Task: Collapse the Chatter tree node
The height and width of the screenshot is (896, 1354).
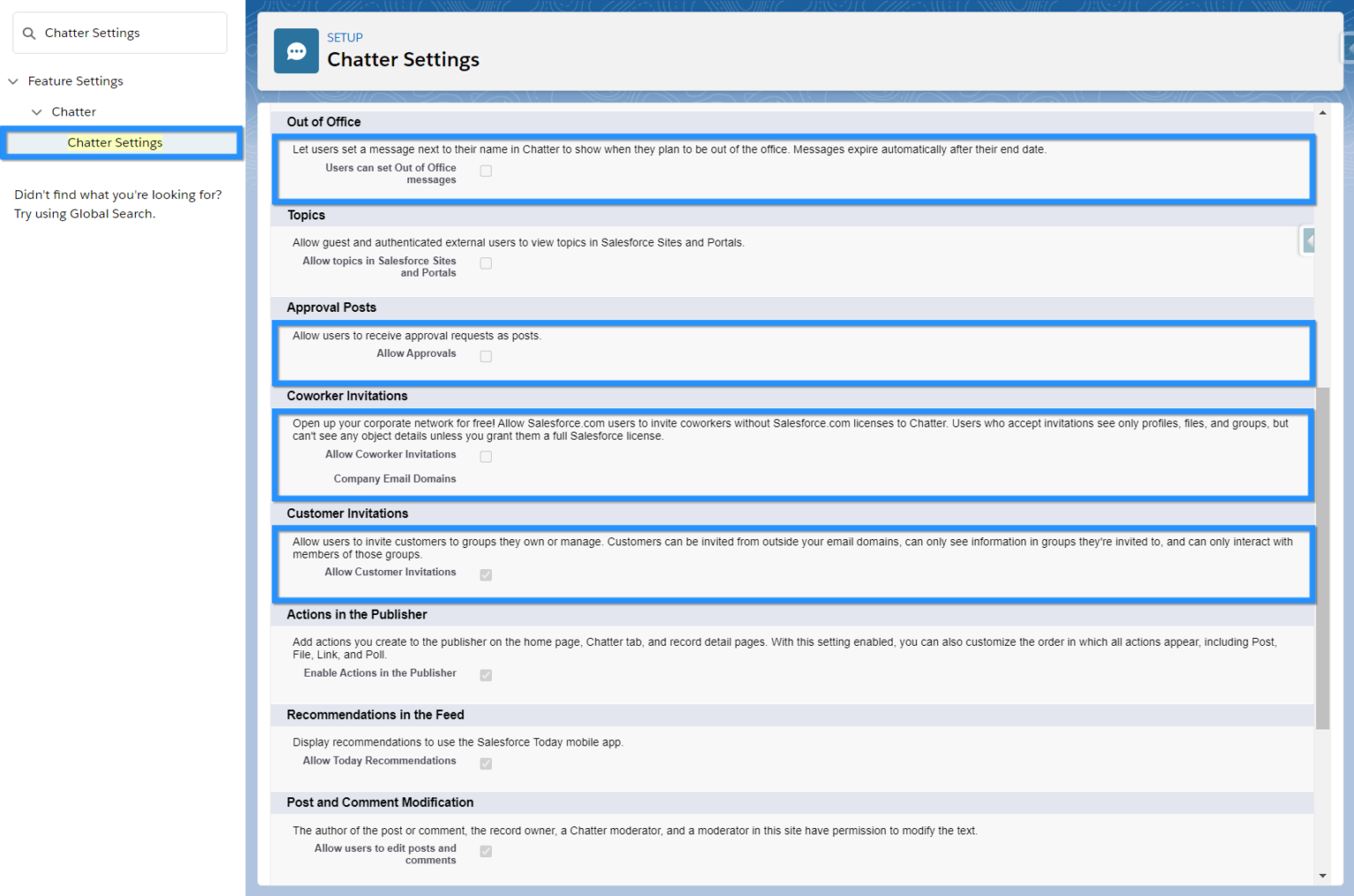Action: click(x=37, y=111)
